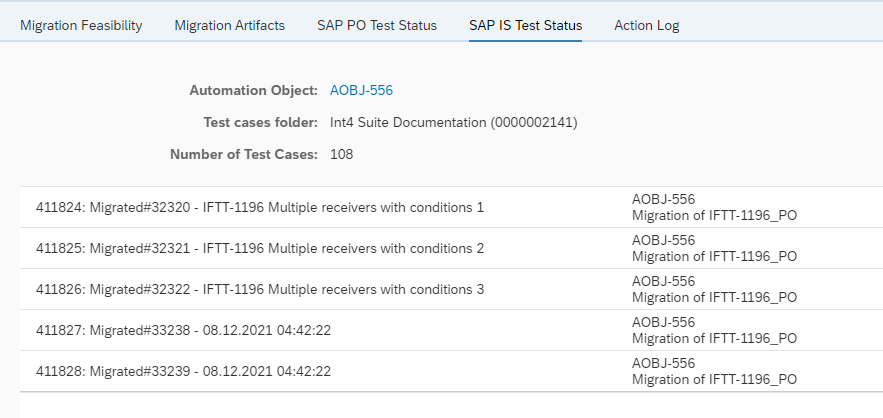Screen dimensions: 883x418
Task: Click the Int4 Suite Documentation folder value
Action: tap(453, 122)
